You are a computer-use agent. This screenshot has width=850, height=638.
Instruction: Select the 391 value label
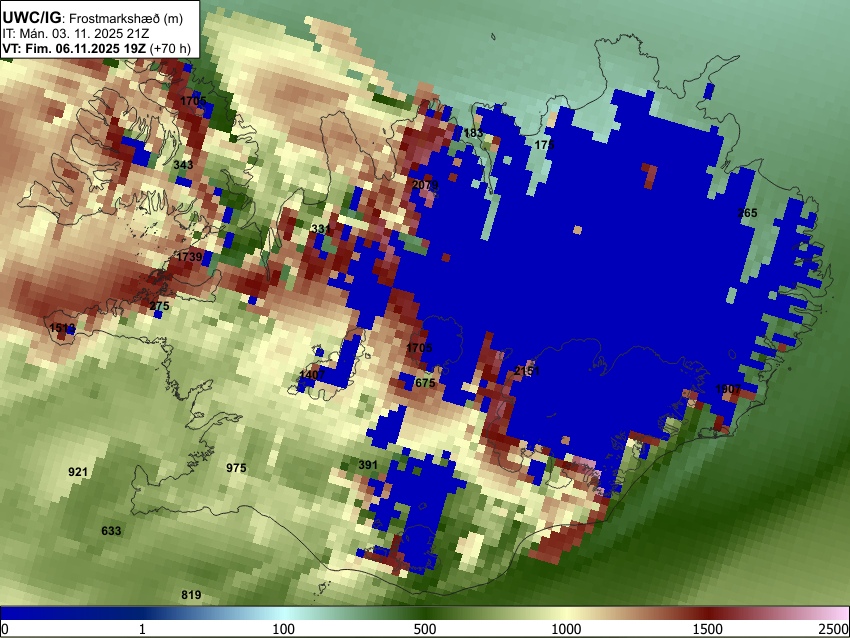coord(368,465)
